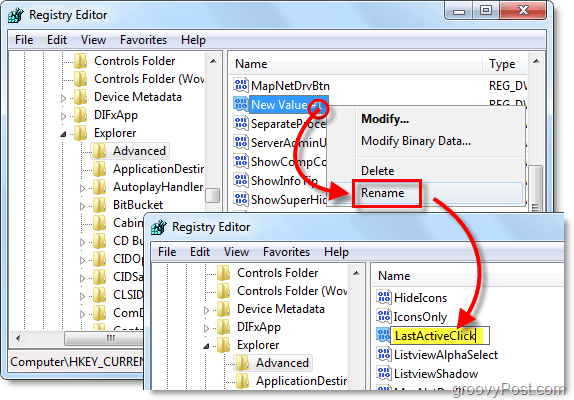This screenshot has width=574, height=400.
Task: Open the View menu in front window
Action: [x=236, y=252]
